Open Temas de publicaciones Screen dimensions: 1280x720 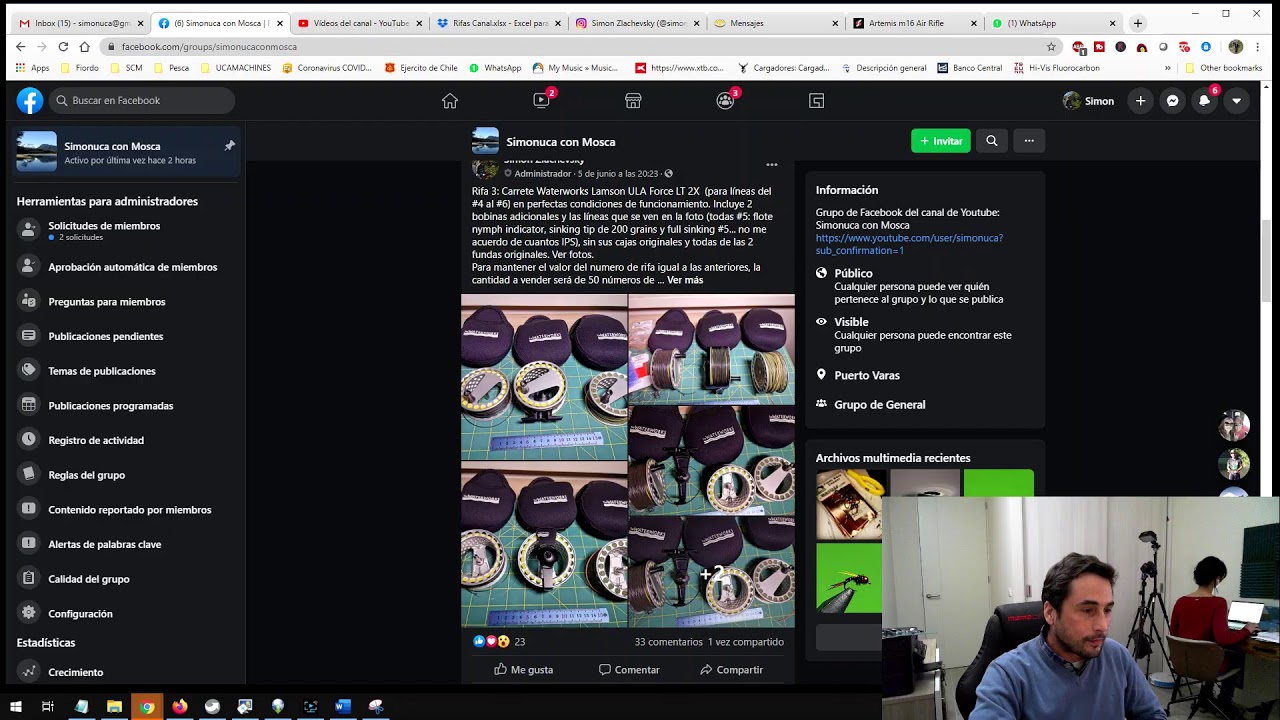[125, 371]
